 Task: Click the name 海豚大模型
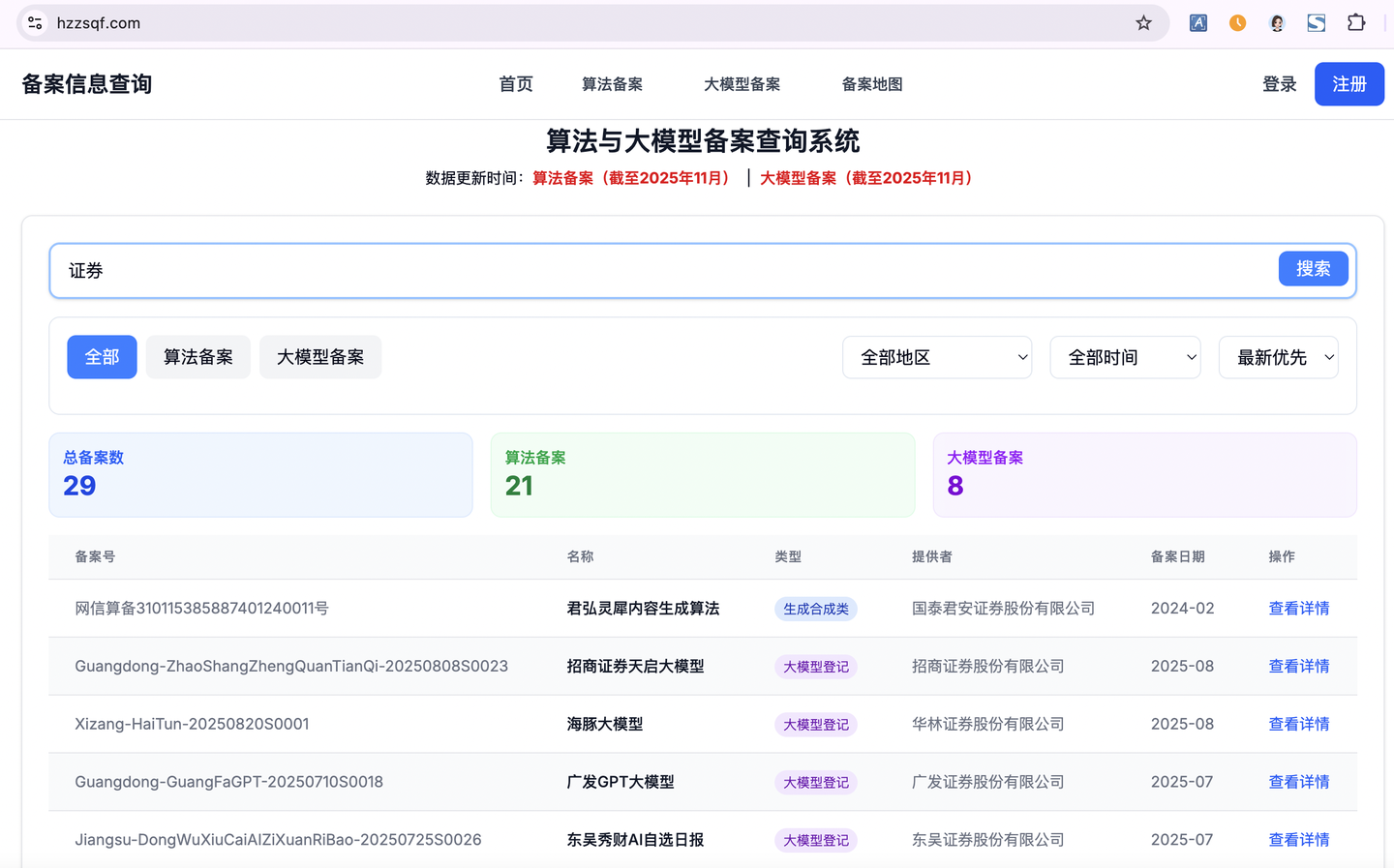click(605, 725)
